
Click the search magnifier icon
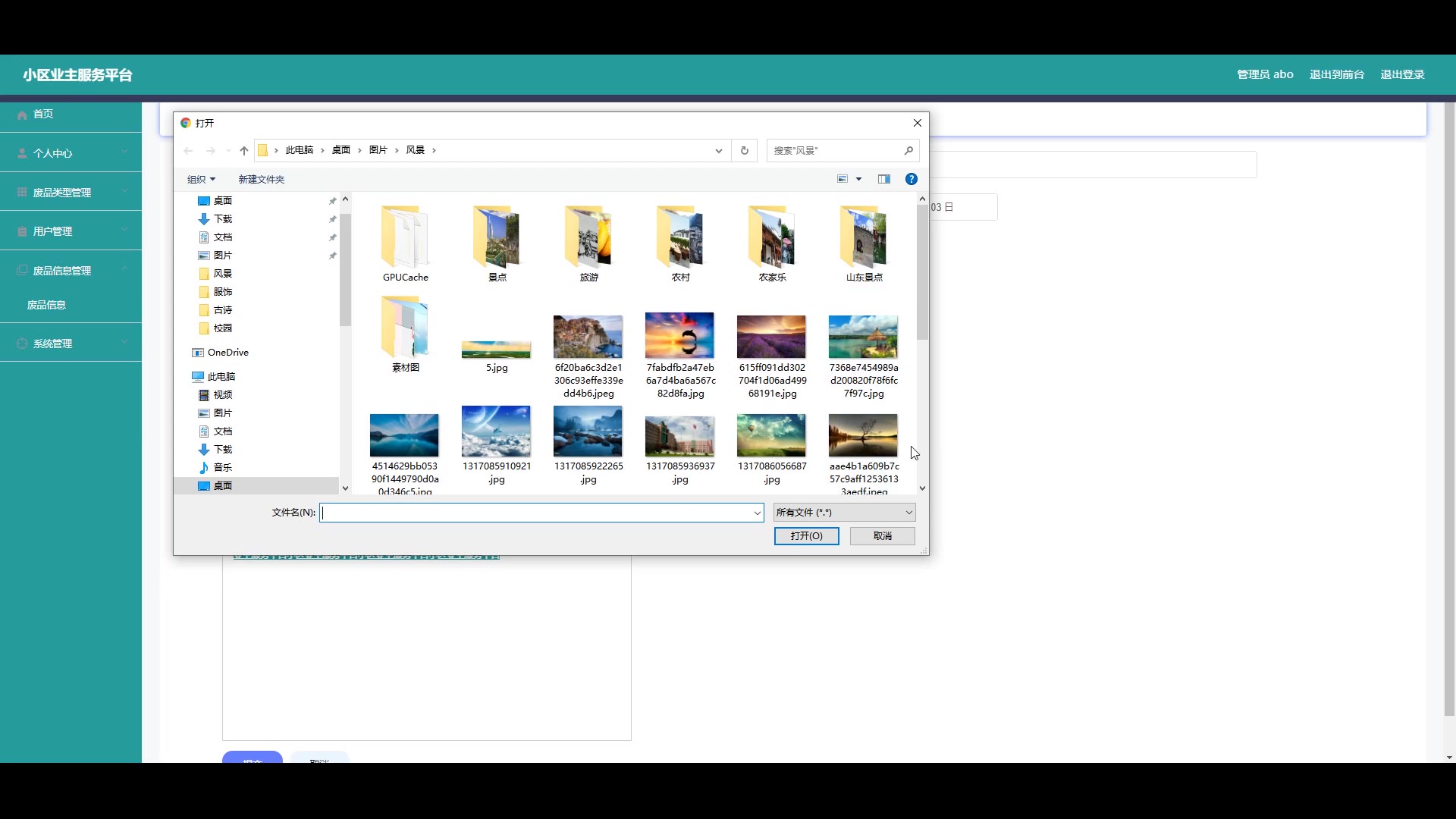click(908, 150)
